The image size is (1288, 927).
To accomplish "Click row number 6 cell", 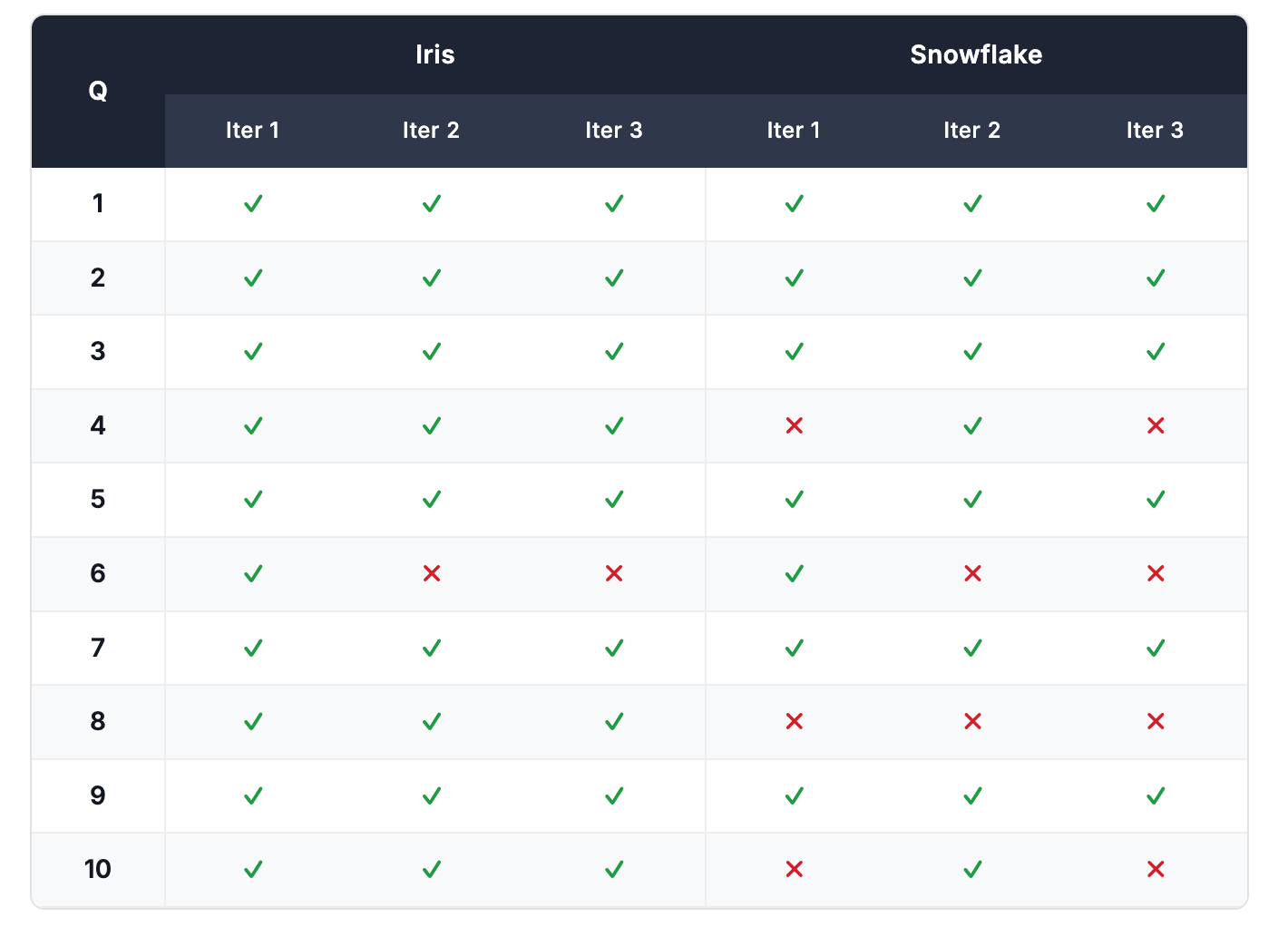I will [98, 574].
